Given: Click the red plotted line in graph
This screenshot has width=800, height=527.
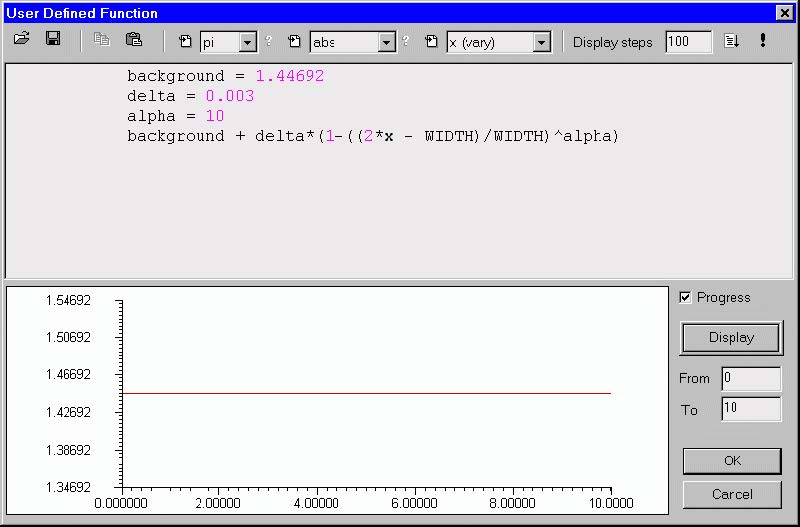Looking at the screenshot, I should [x=366, y=393].
